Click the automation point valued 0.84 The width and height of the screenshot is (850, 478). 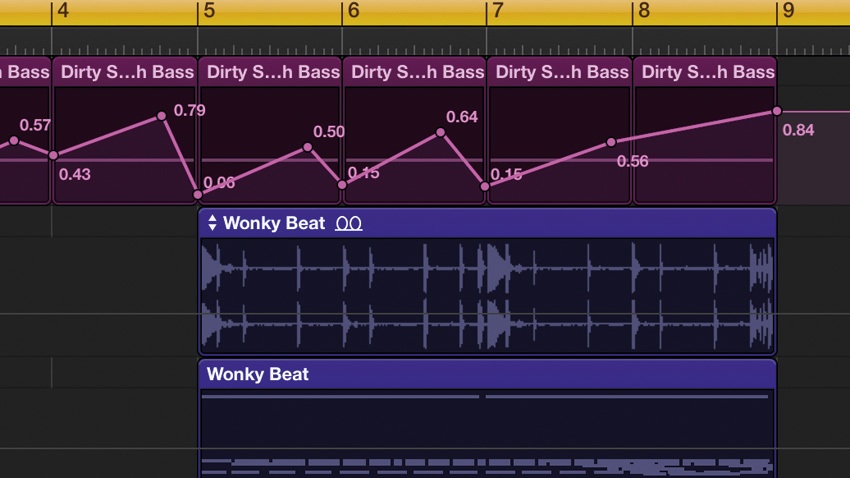[x=777, y=111]
